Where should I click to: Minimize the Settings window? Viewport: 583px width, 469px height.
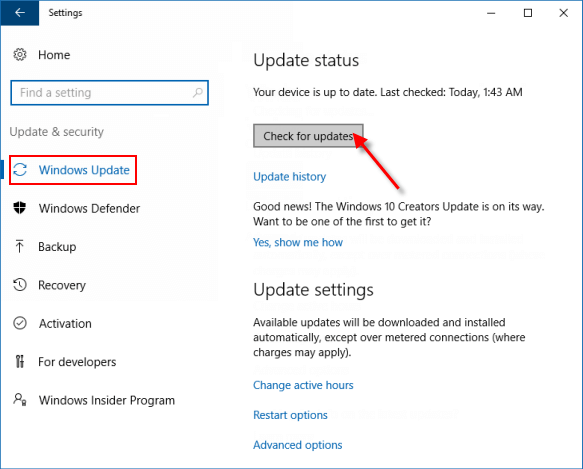[x=491, y=13]
